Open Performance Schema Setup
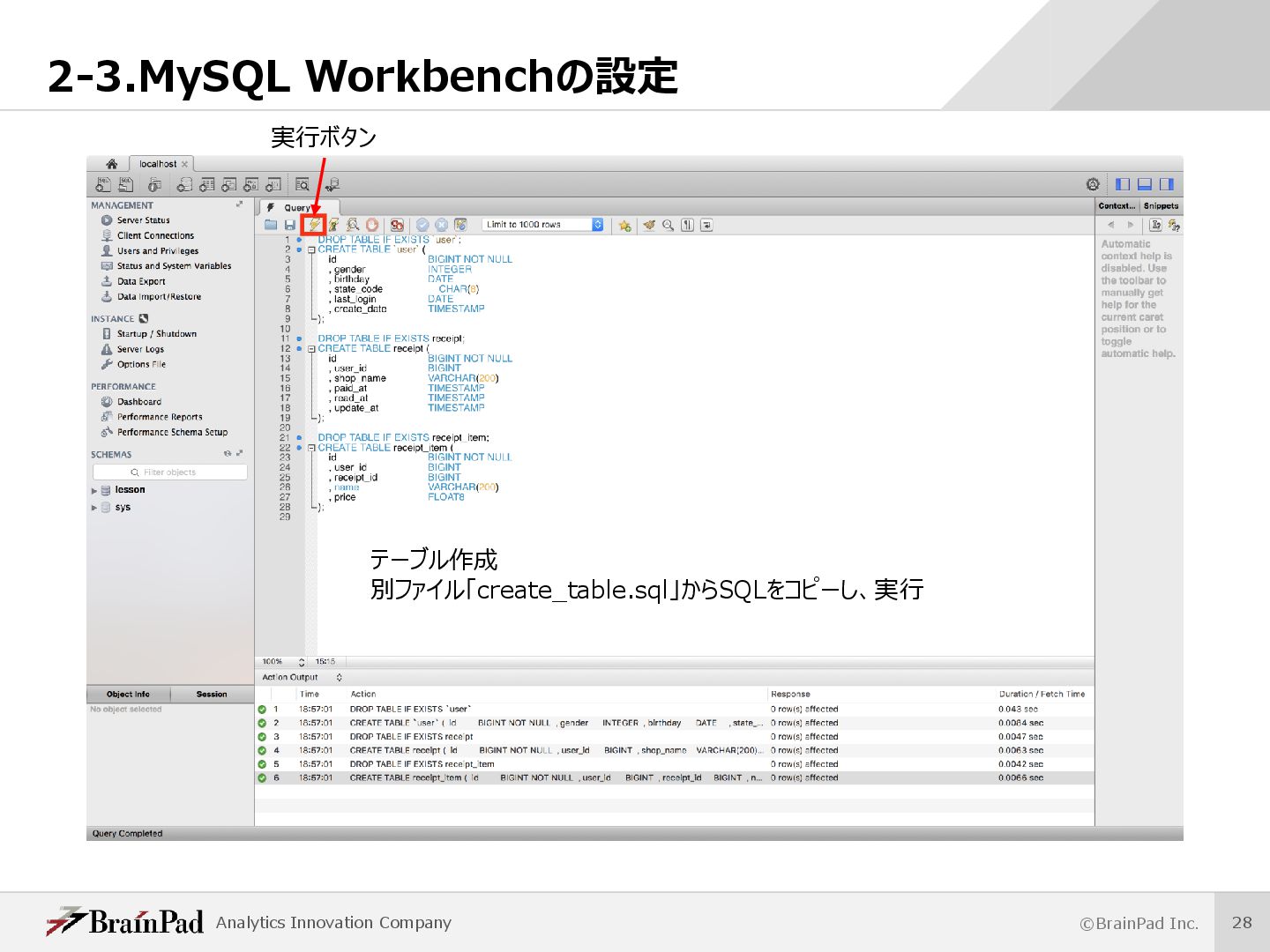The width and height of the screenshot is (1270, 952). tap(172, 432)
